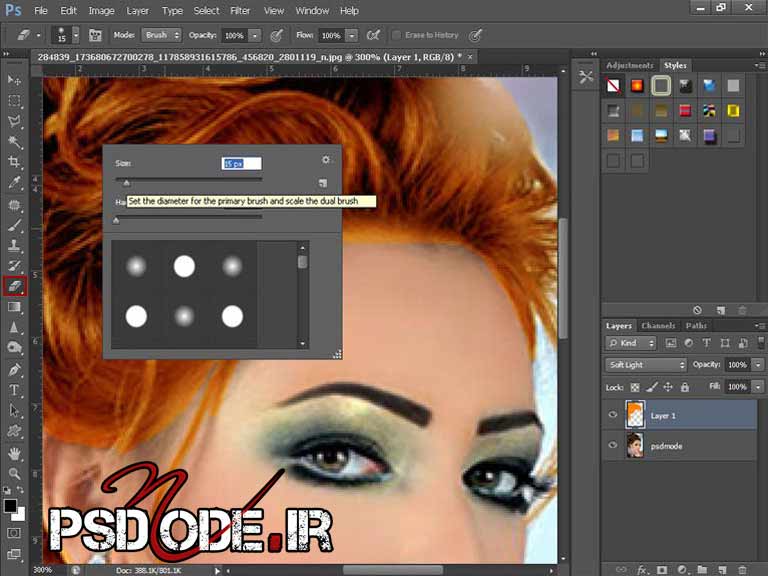Select the Pen tool
This screenshot has width=768, height=576.
pos(14,370)
